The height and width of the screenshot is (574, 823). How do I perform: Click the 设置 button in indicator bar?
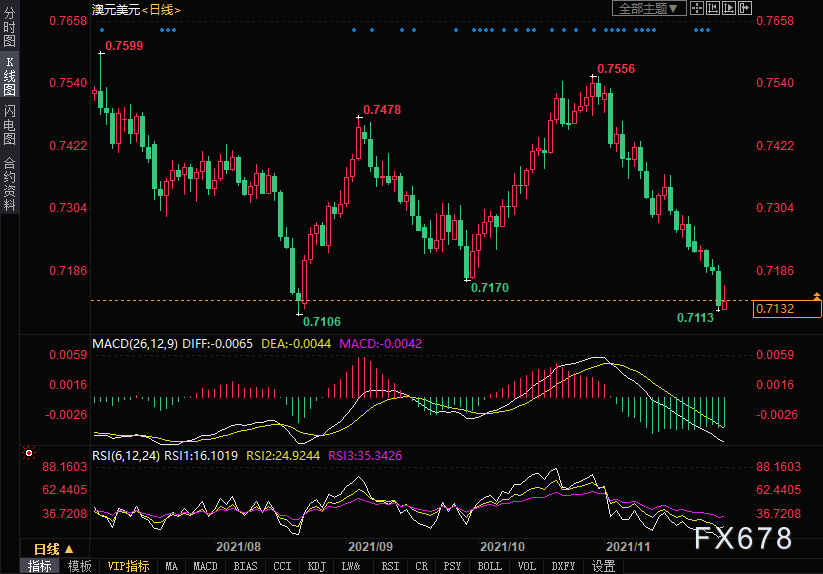603,566
